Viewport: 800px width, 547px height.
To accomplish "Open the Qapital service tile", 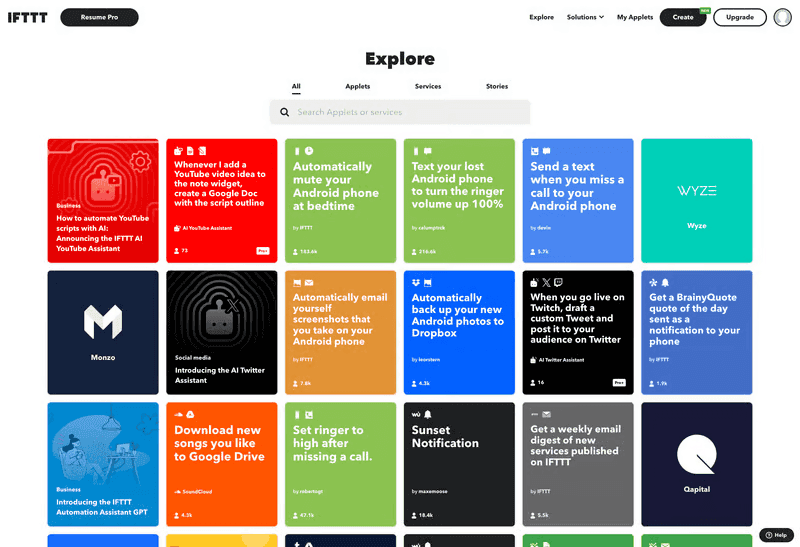I will coord(696,464).
